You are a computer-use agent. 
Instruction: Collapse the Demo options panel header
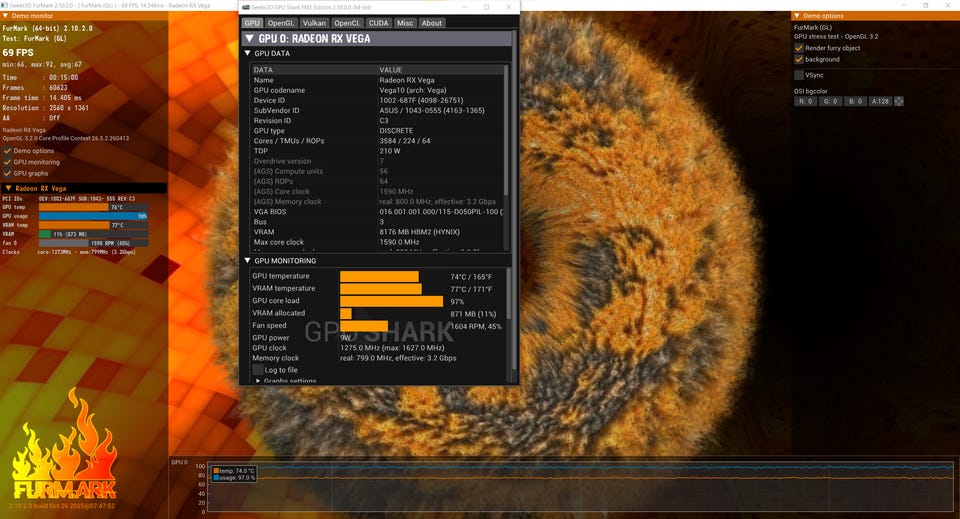797,16
